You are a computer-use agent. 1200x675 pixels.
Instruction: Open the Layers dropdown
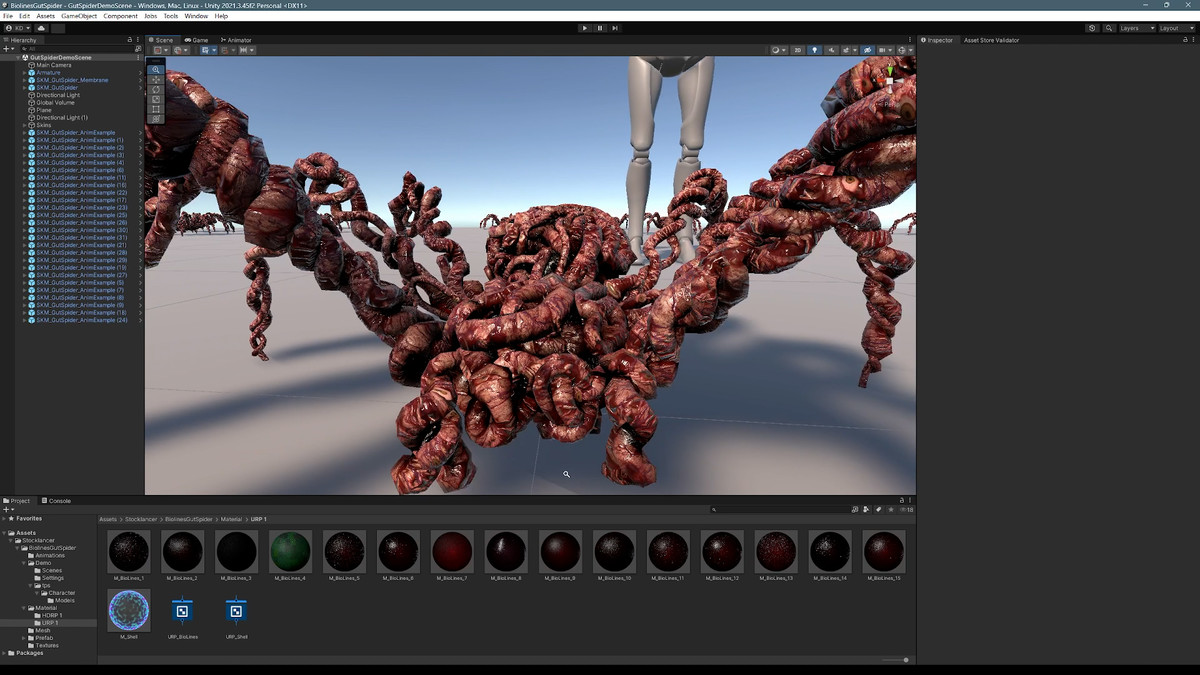[x=1134, y=28]
